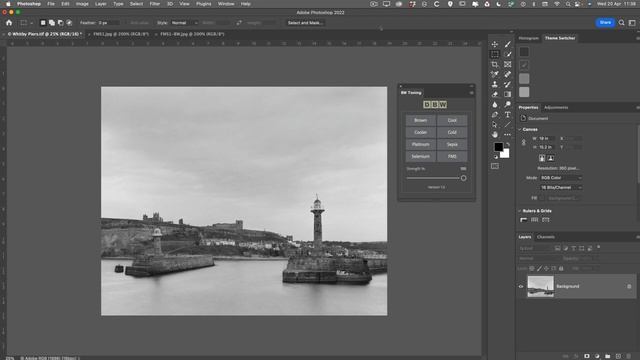This screenshot has height=360, width=640.
Task: Apply the Platinum toning button
Action: (x=420, y=144)
